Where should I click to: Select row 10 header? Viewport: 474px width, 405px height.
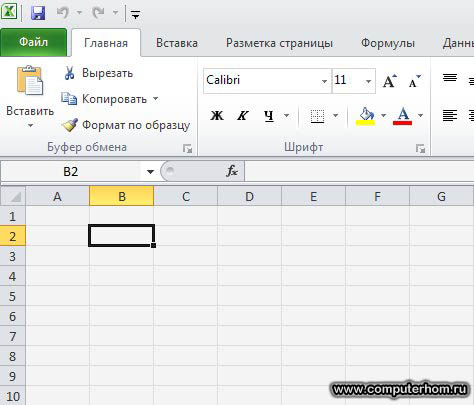13,396
